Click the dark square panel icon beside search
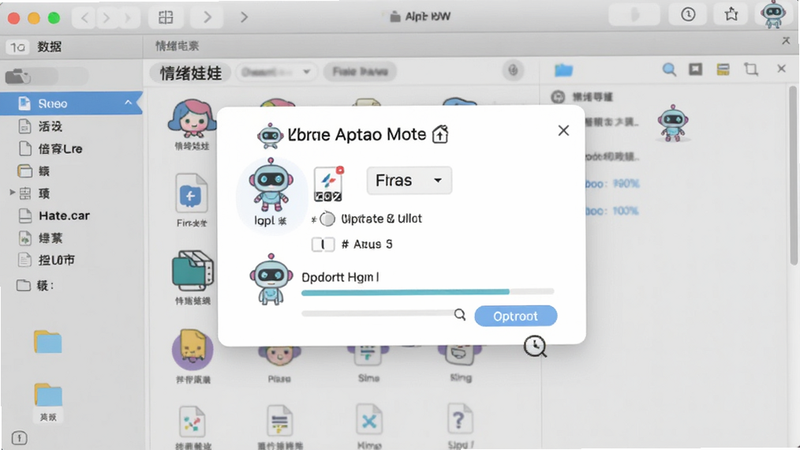800x450 pixels. click(695, 69)
